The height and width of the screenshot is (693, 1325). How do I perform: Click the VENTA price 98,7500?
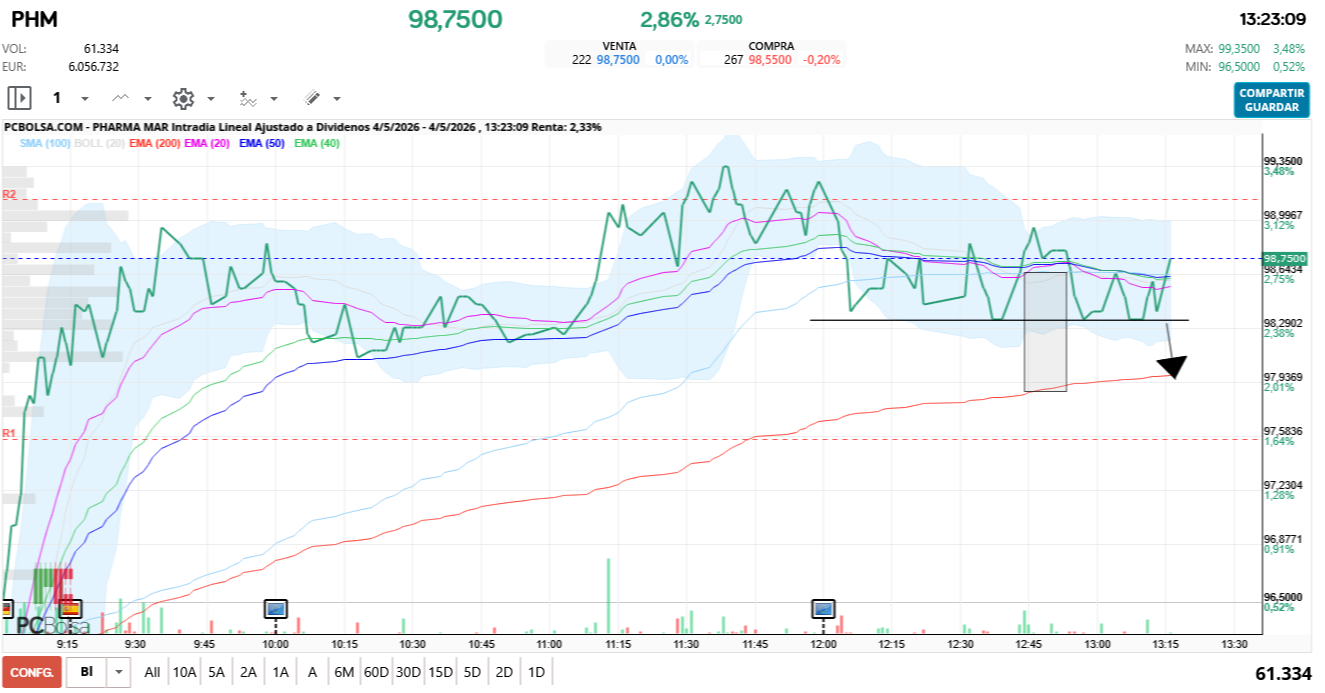pos(618,60)
